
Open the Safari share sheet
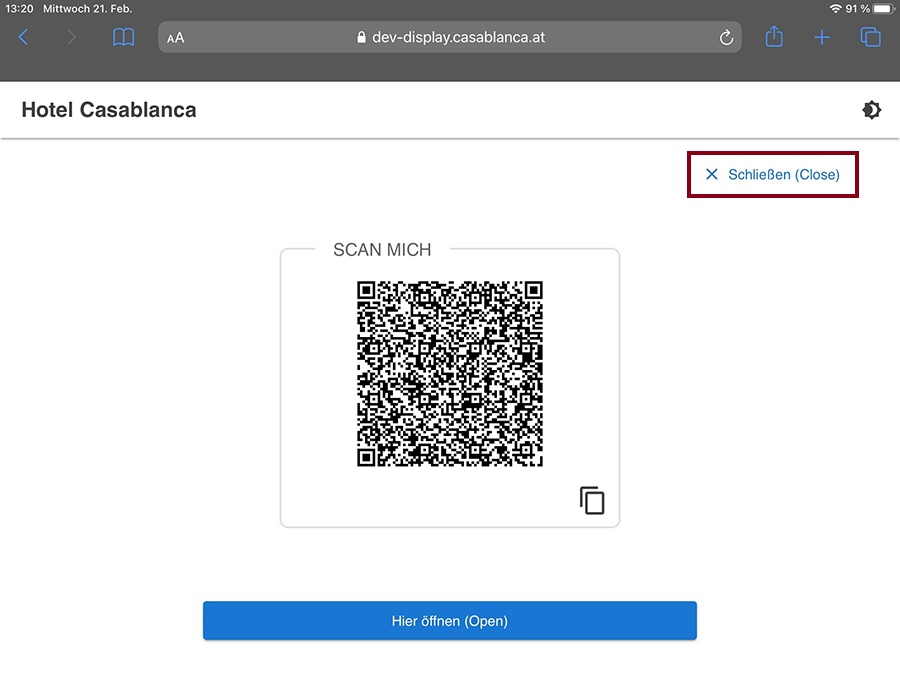coord(774,37)
